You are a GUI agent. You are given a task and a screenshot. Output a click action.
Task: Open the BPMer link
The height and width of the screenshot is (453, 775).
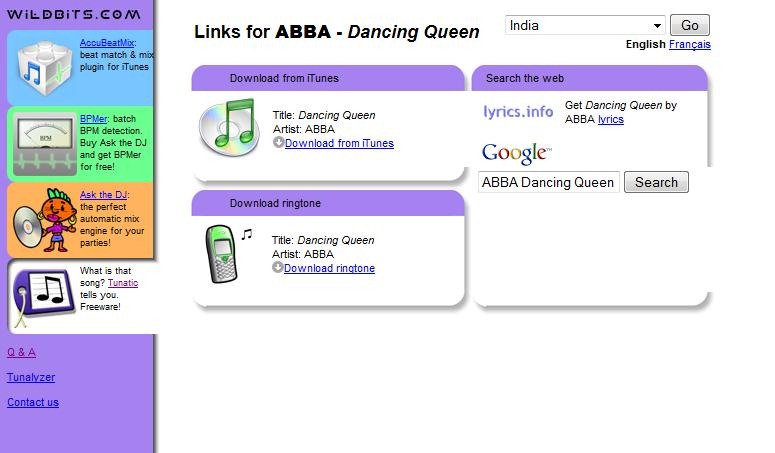[93, 119]
